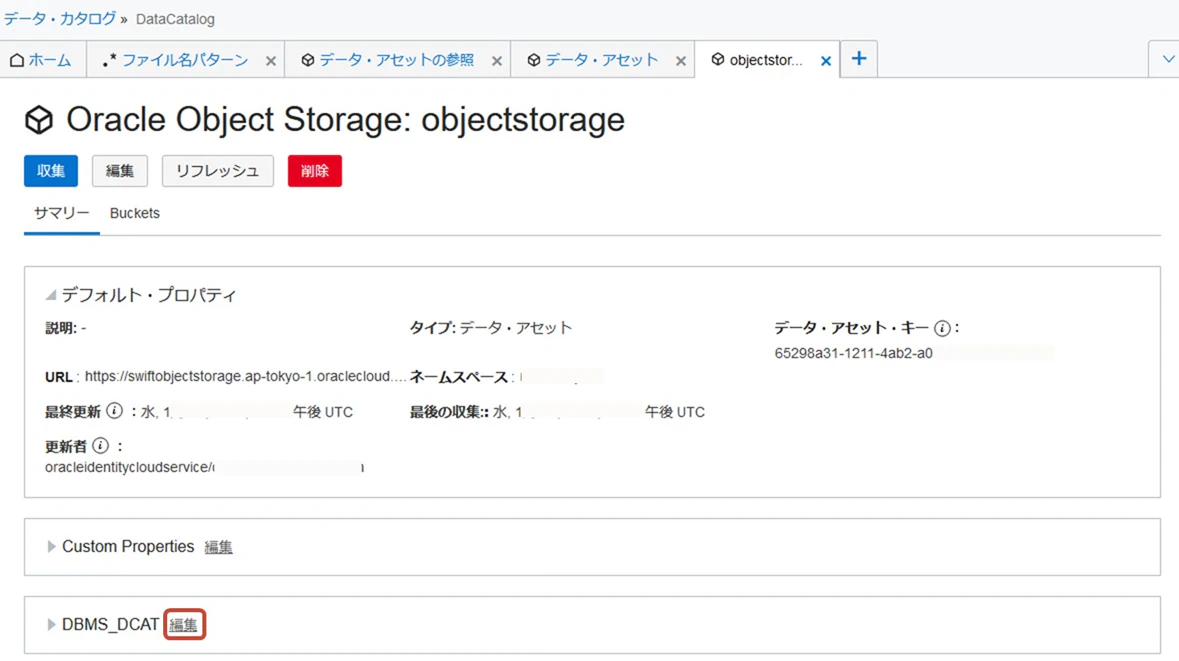
Task: Switch to the データ・アセットの参照 tab
Action: 396,60
